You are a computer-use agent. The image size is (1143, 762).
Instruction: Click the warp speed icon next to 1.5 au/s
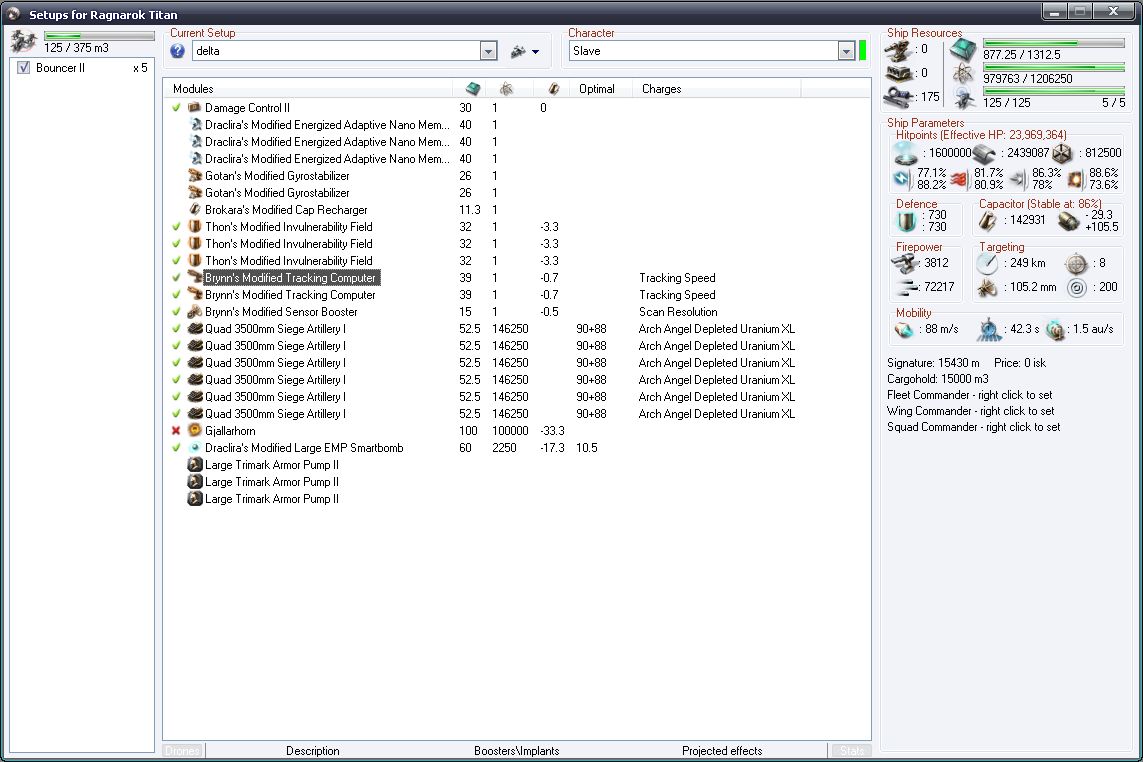1056,330
